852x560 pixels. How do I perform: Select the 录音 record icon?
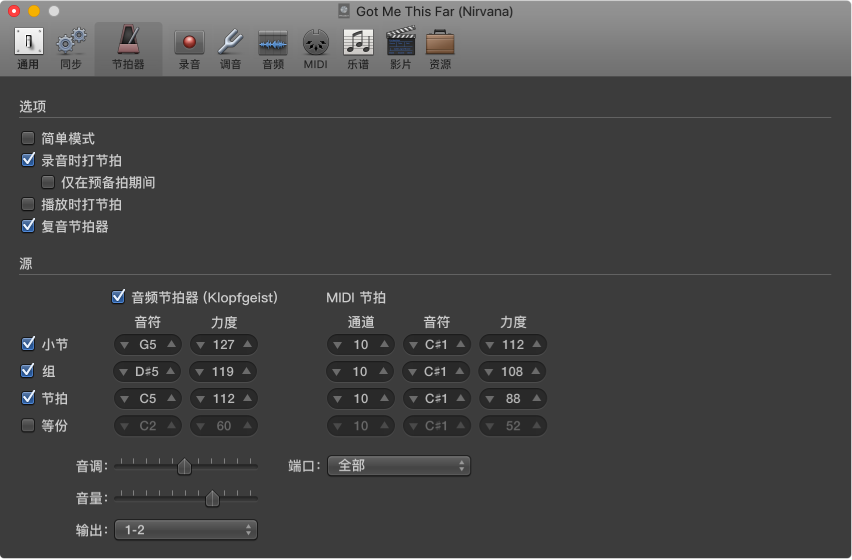(x=189, y=49)
